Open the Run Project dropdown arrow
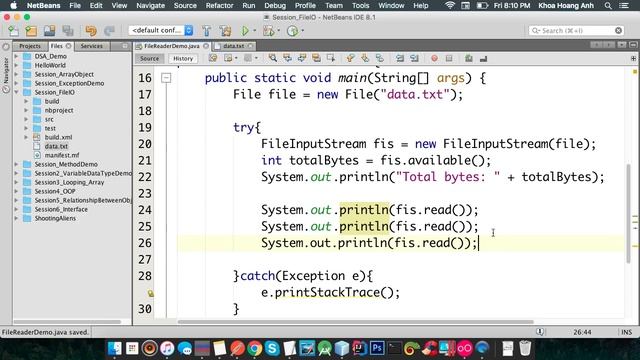The height and width of the screenshot is (360, 640). (255, 31)
